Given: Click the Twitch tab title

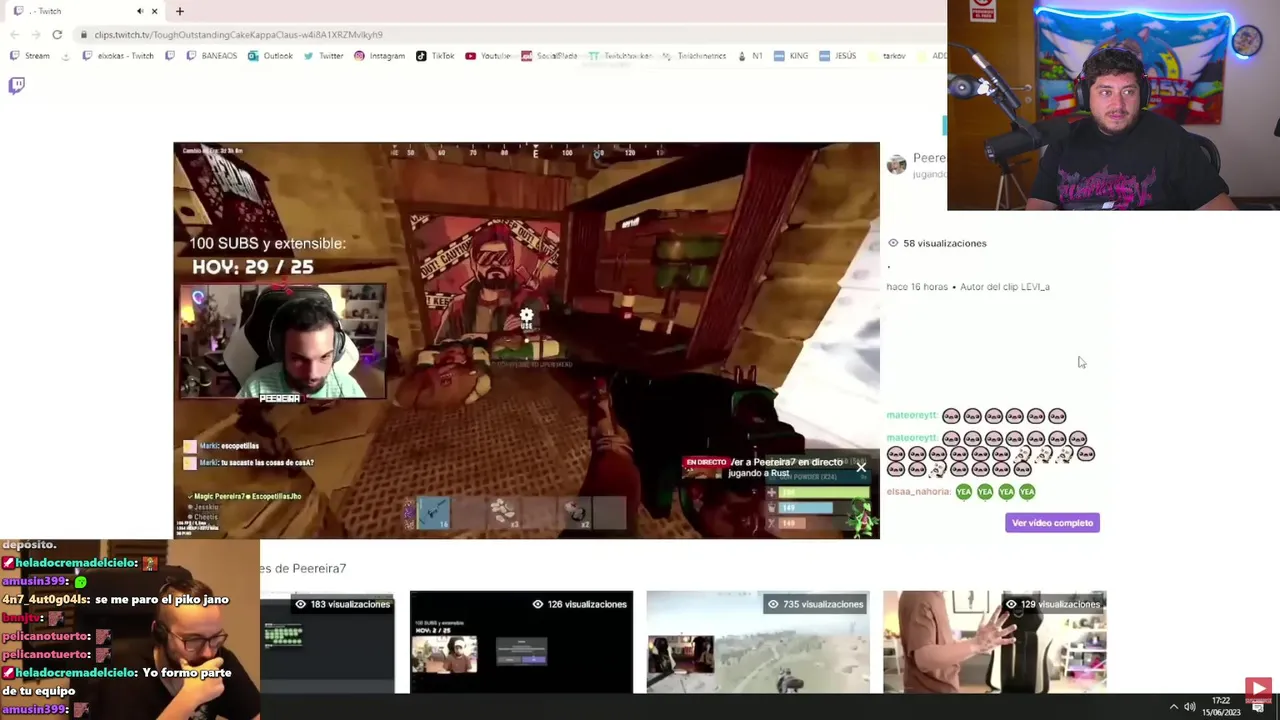Looking at the screenshot, I should coord(45,11).
